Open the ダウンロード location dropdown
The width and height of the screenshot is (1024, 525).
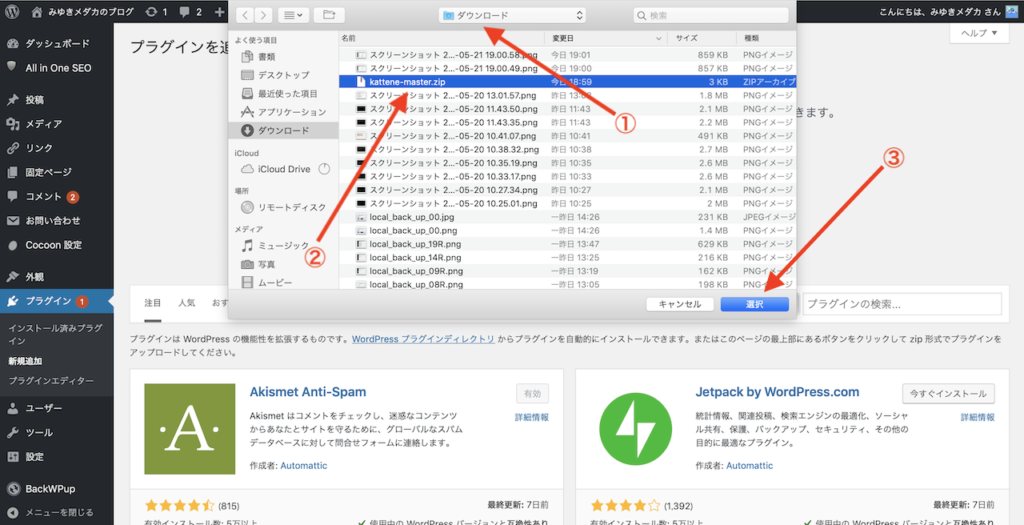[x=513, y=15]
